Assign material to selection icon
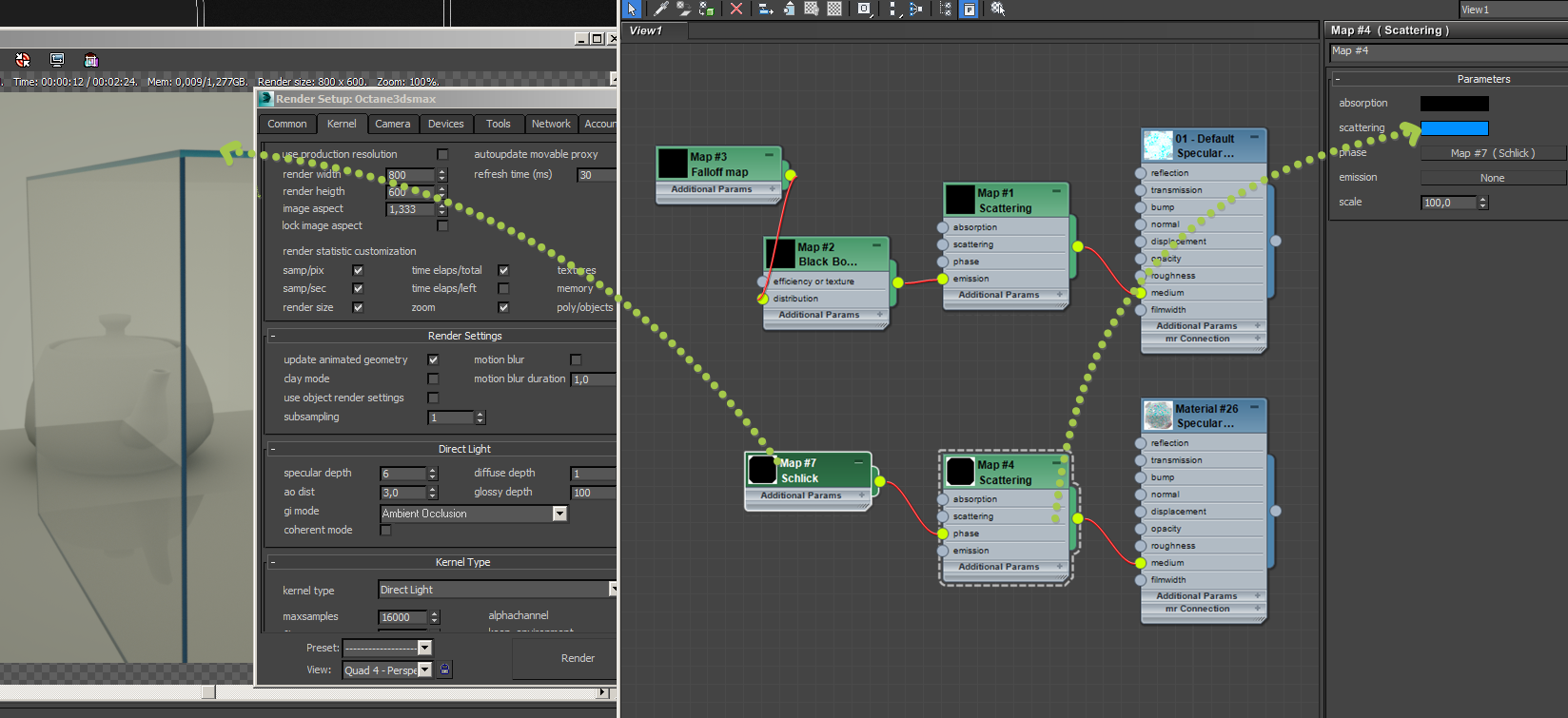The width and height of the screenshot is (1568, 718). (x=706, y=9)
